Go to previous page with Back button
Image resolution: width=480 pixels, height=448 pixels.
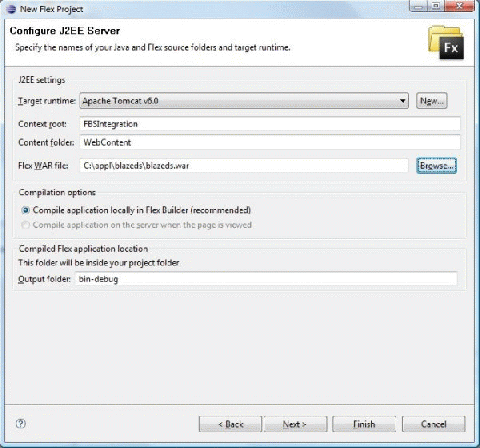point(230,424)
